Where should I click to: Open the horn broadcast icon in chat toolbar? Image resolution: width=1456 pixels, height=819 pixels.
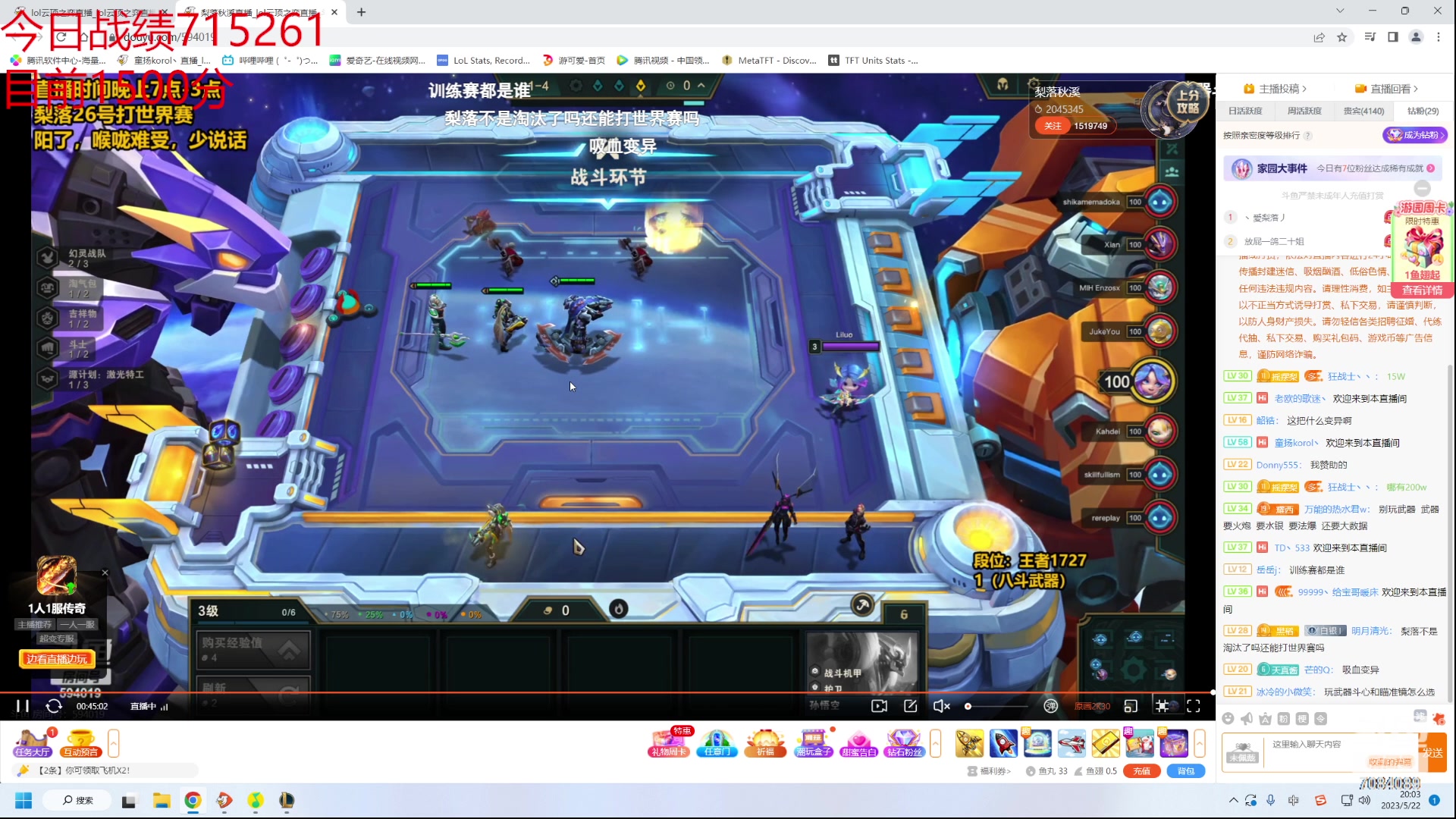tap(1247, 719)
